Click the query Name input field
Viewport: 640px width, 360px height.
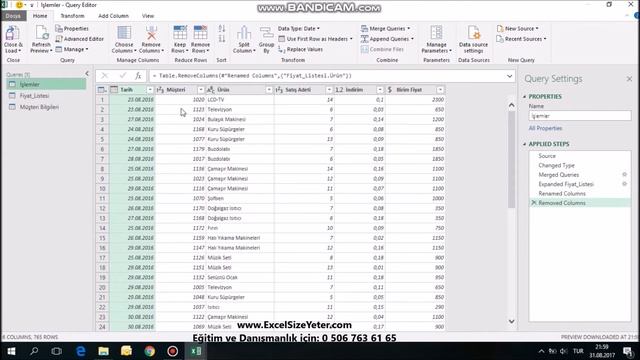click(x=580, y=116)
